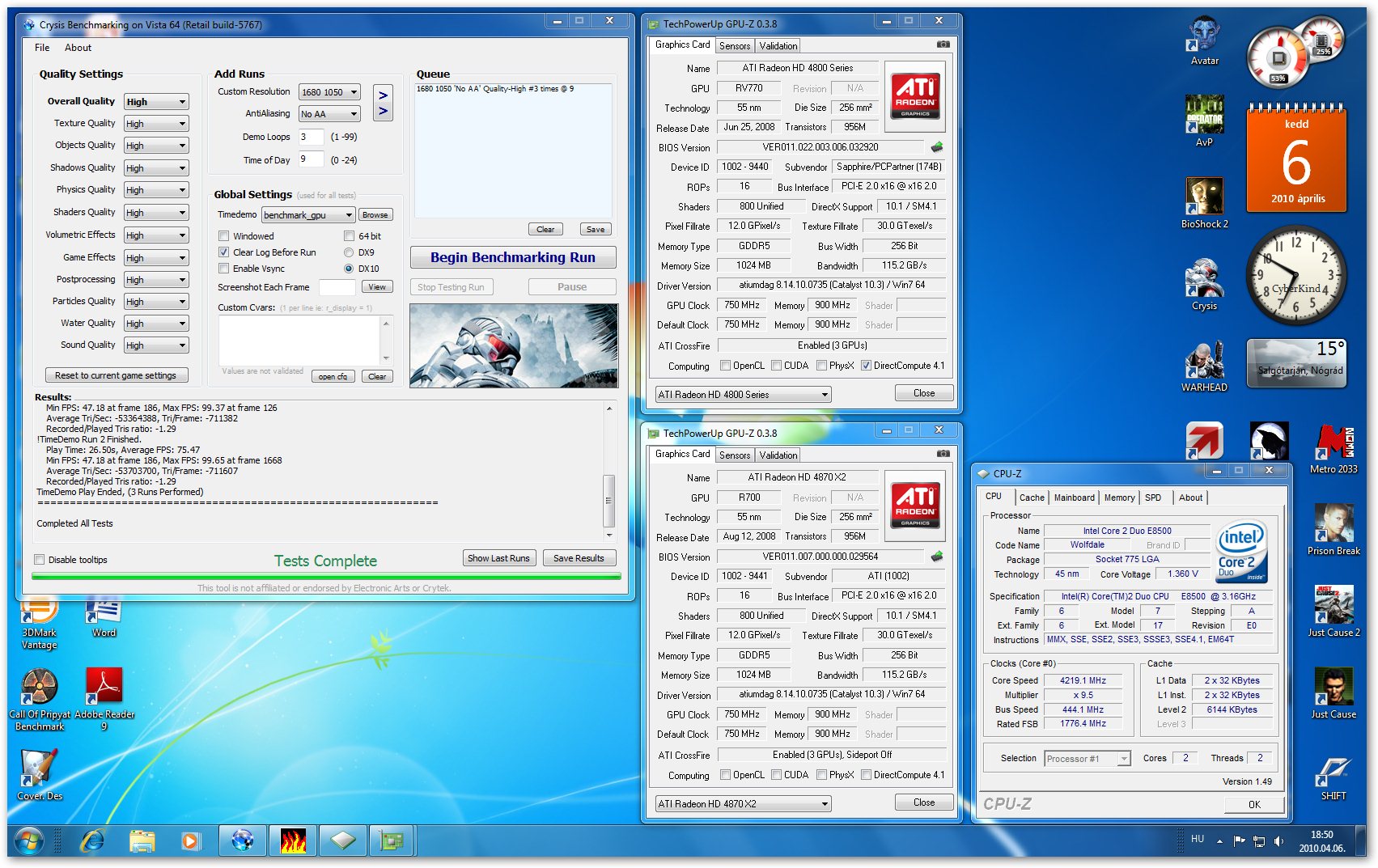Click Save Results button
1378x868 pixels.
click(579, 558)
